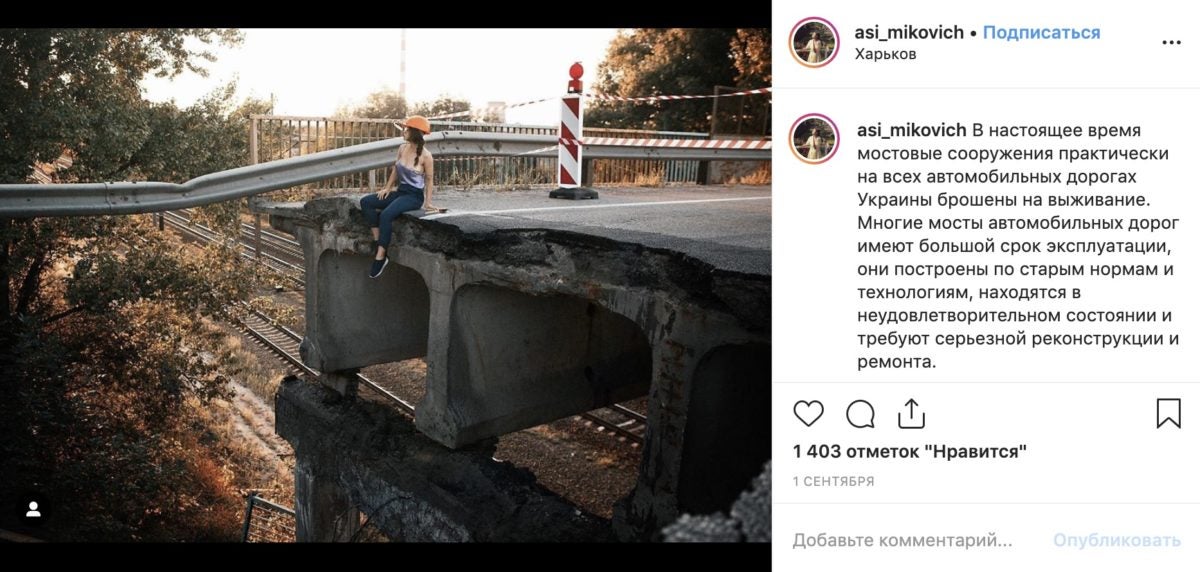Viewport: 1200px width, 572px height.
Task: Open comments via the speech bubble icon
Action: 860,414
